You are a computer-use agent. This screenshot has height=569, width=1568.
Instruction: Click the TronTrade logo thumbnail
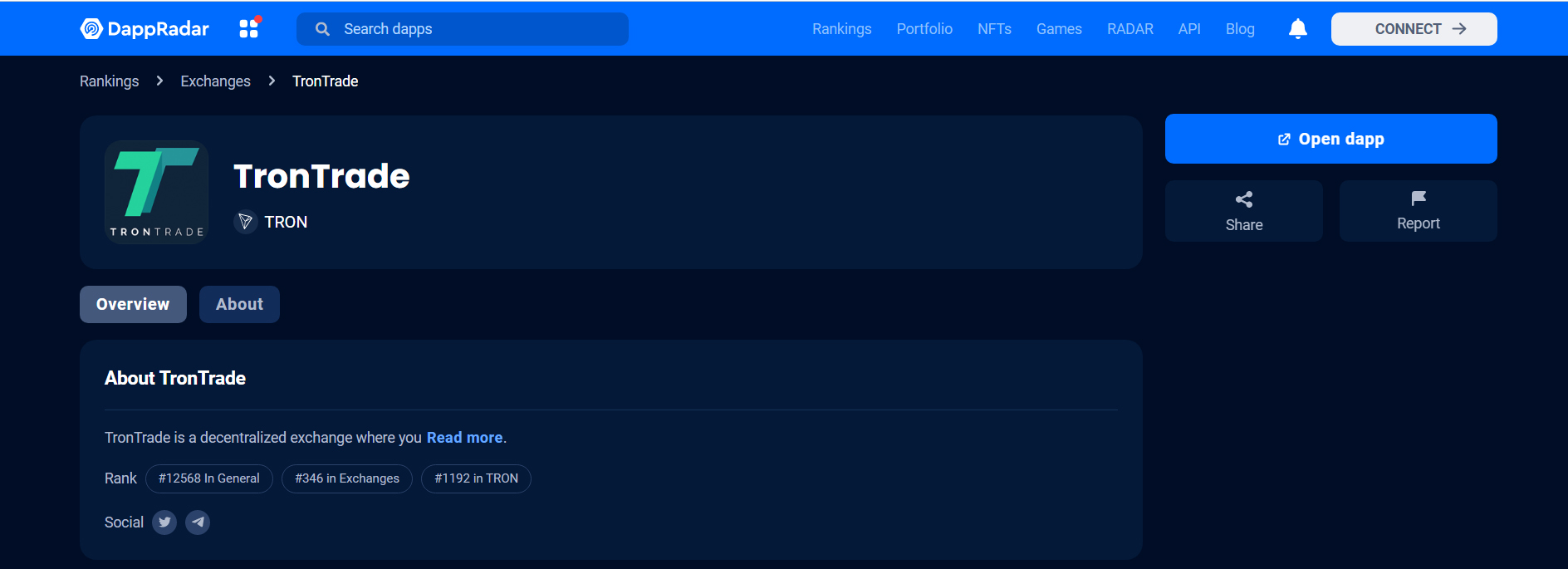pyautogui.click(x=157, y=192)
